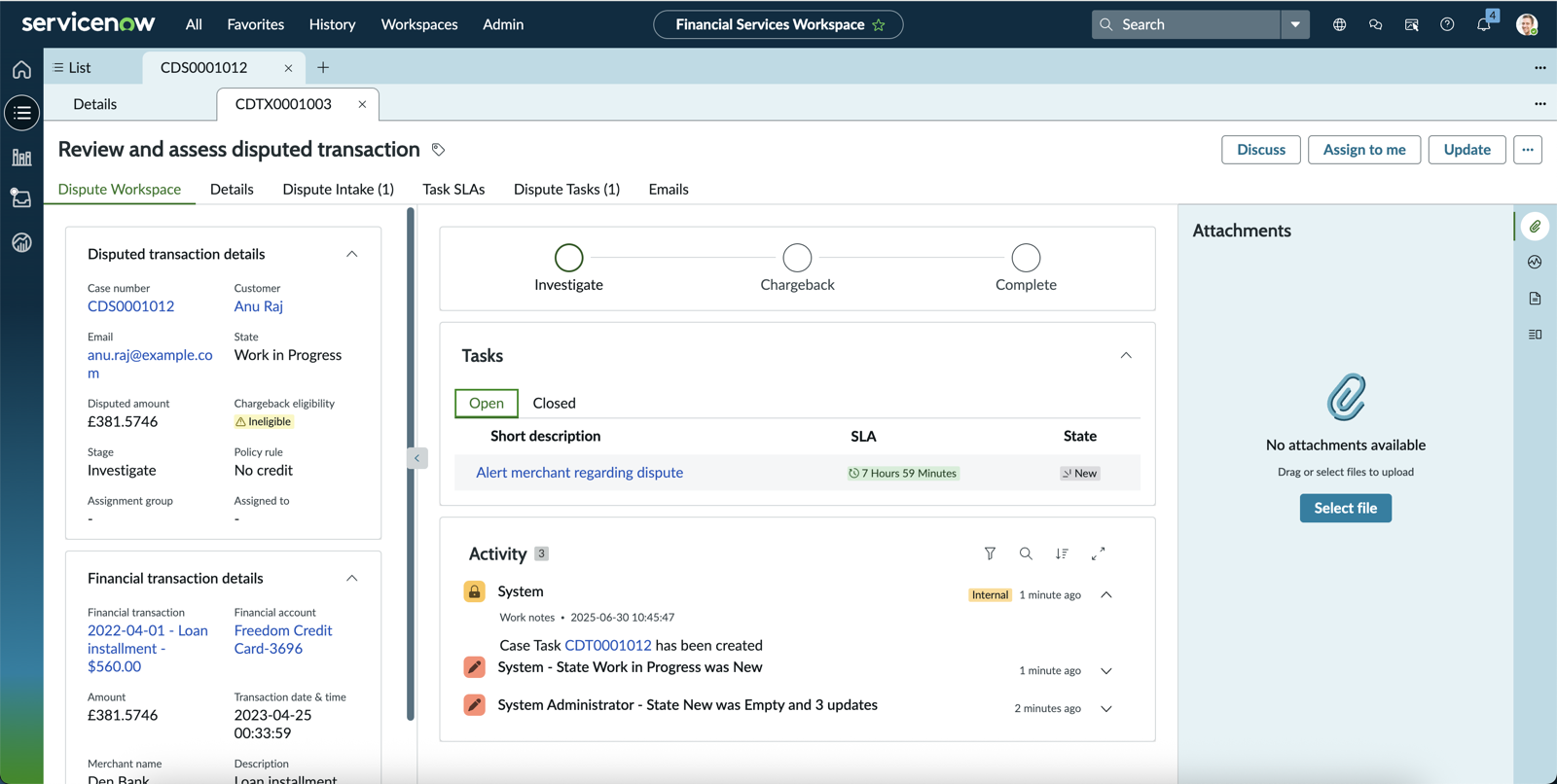This screenshot has height=784, width=1557.
Task: Select the List view sidebar icon
Action: pos(21,113)
